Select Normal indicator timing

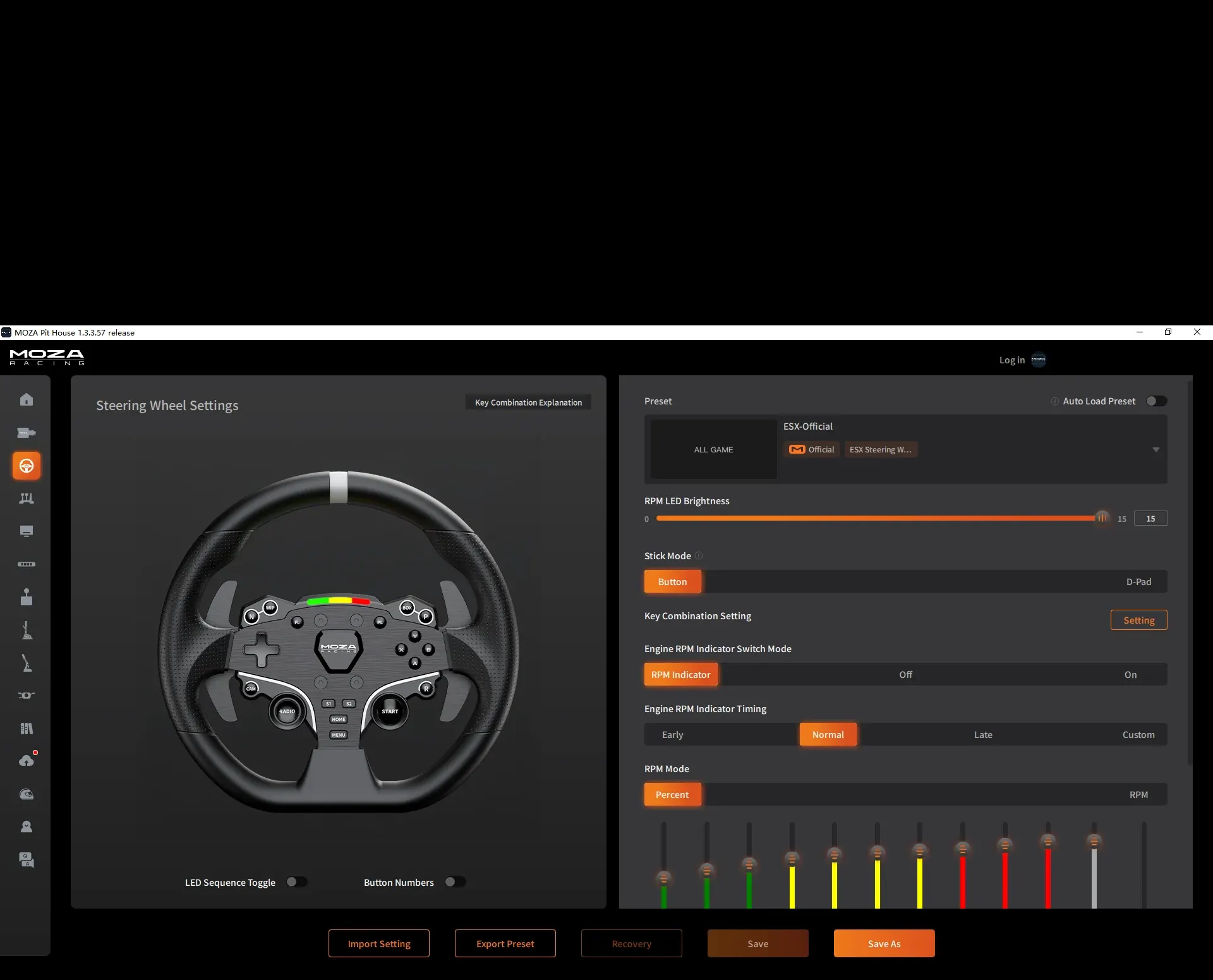point(828,735)
